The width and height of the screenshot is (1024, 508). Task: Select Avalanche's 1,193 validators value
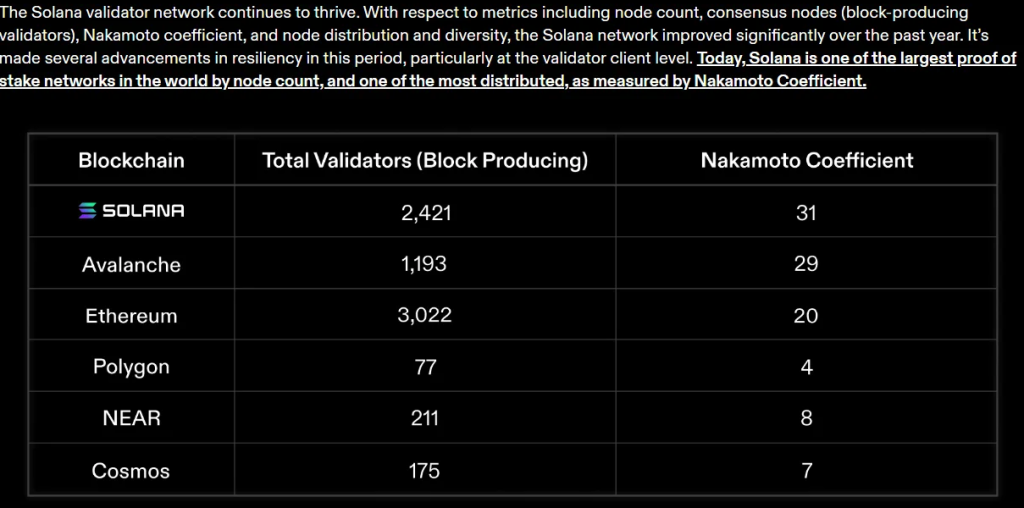[x=425, y=264]
